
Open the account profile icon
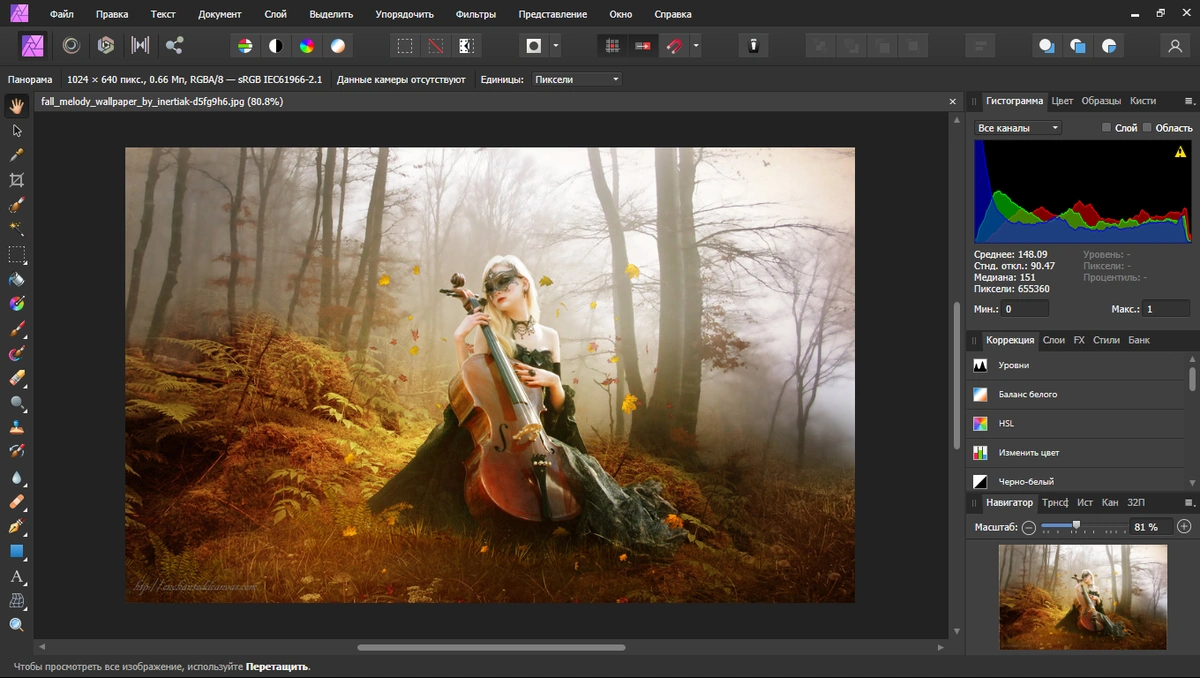point(1174,46)
